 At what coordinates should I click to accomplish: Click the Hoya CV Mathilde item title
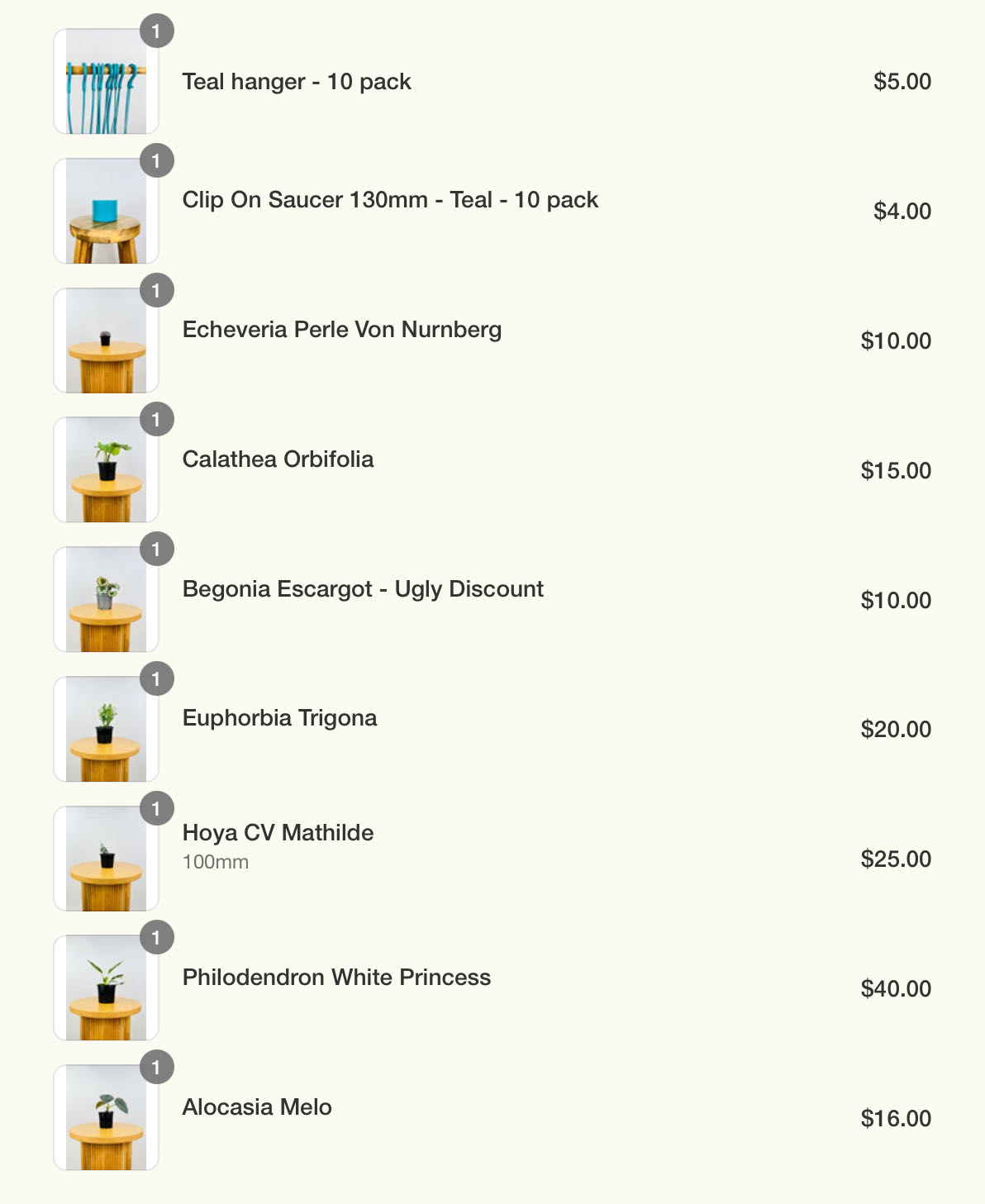(278, 833)
